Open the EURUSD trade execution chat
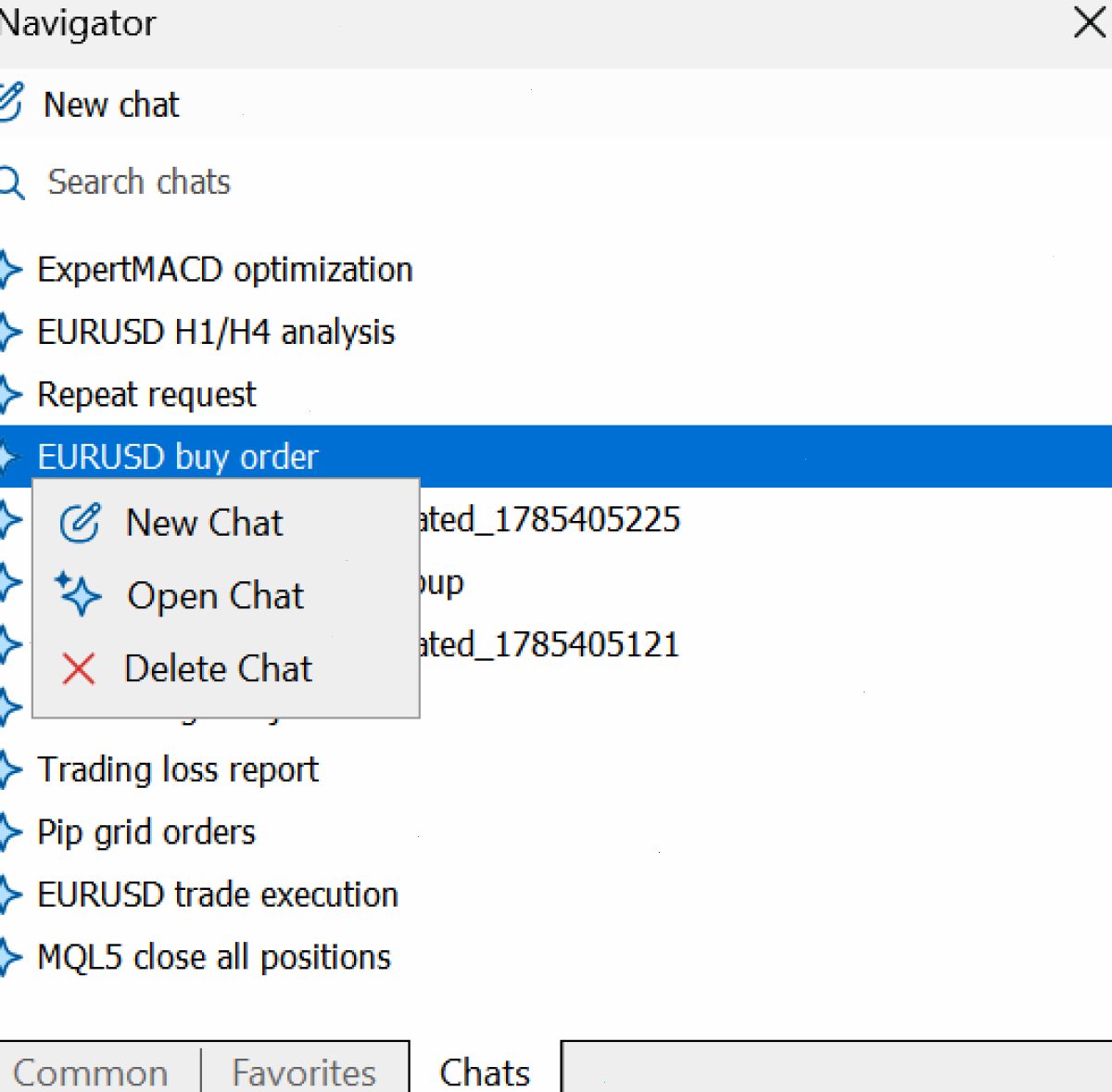Image resolution: width=1112 pixels, height=1092 pixels. point(556,895)
